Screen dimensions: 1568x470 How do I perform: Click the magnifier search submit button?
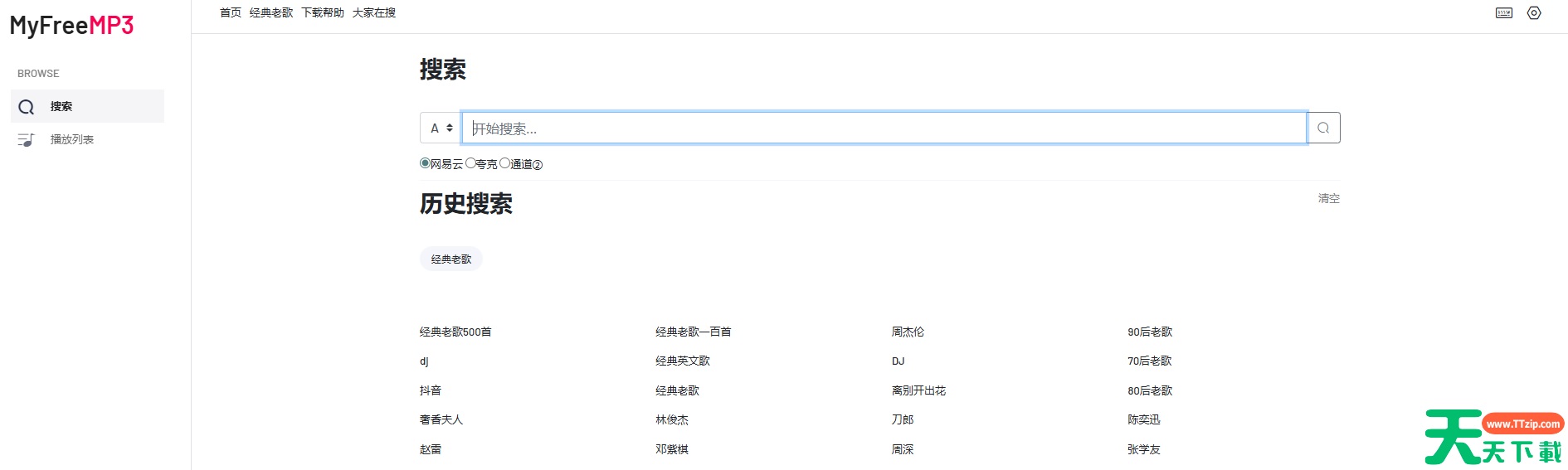1323,128
